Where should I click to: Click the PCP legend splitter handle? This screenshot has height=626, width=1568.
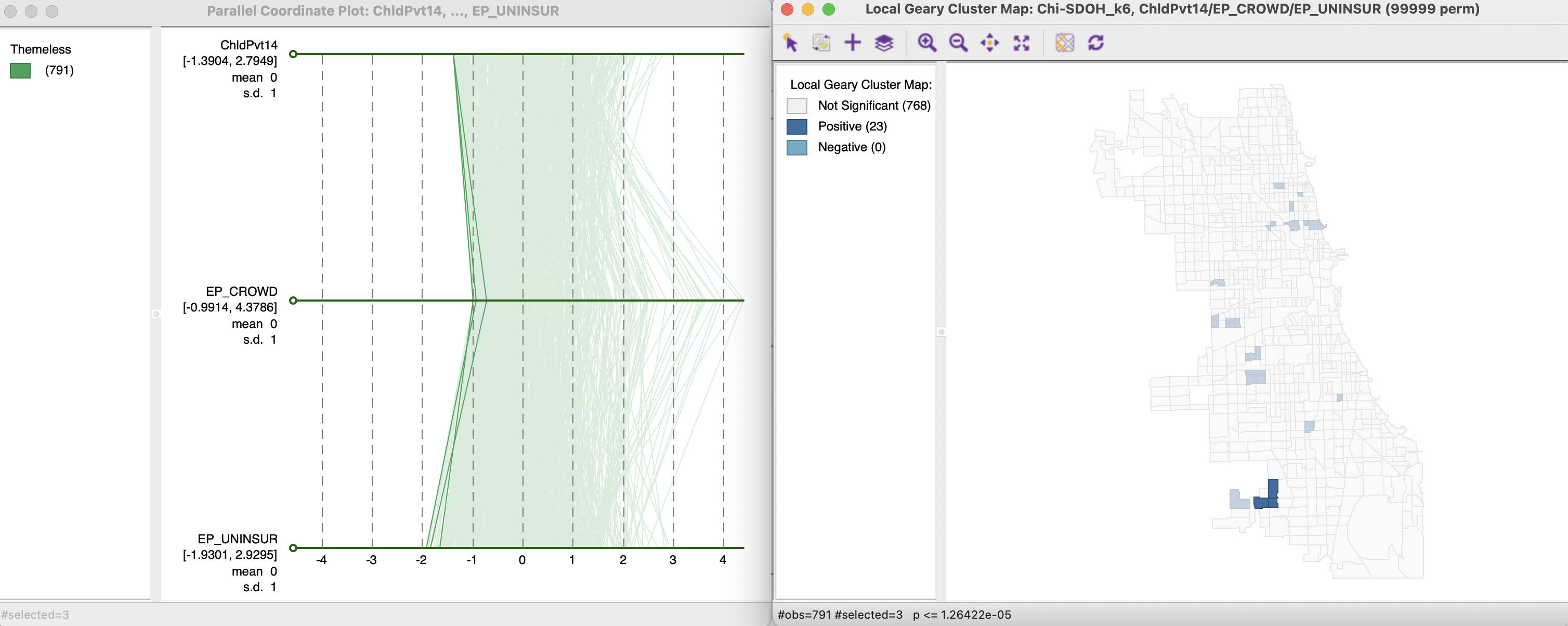pos(156,314)
